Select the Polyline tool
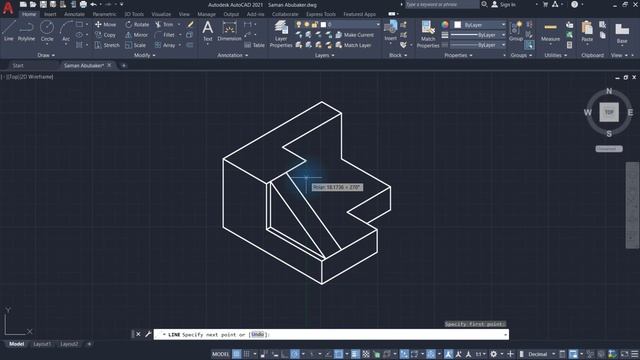Screen dimensions: 640x360 26,31
